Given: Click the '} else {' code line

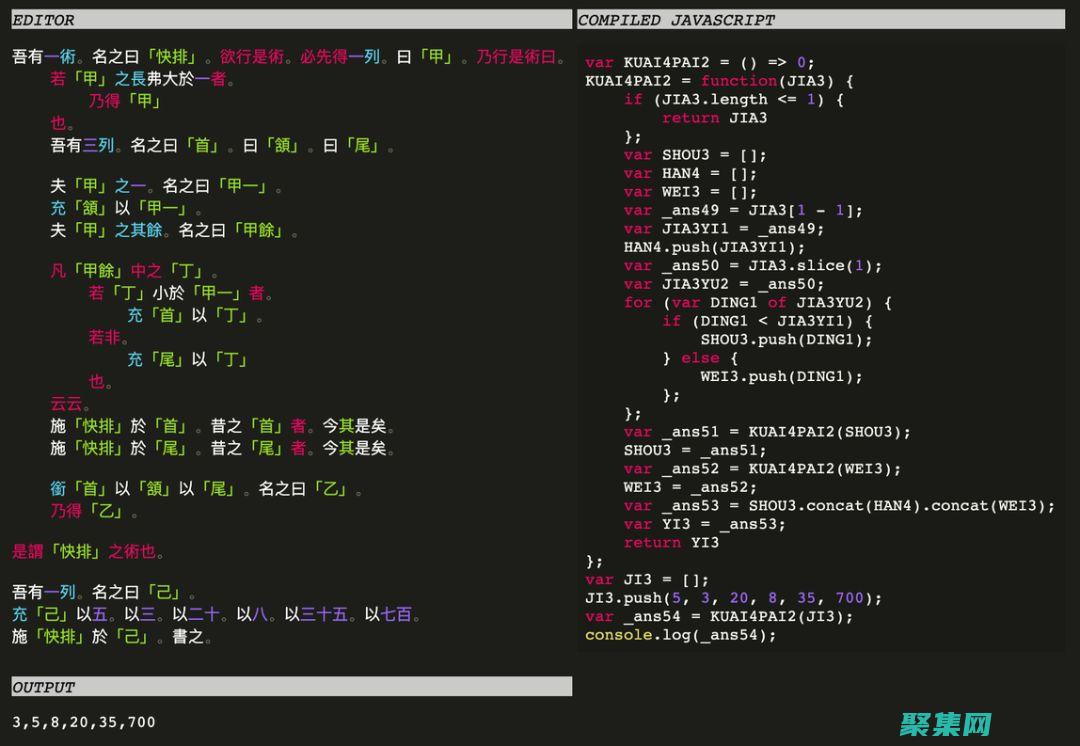Looking at the screenshot, I should (x=700, y=358).
